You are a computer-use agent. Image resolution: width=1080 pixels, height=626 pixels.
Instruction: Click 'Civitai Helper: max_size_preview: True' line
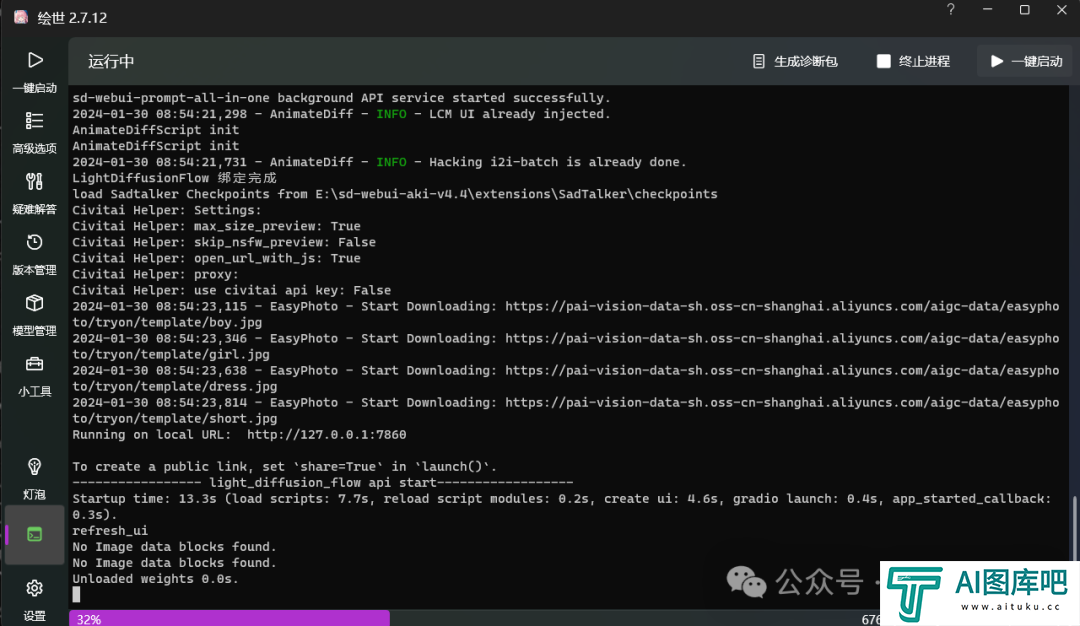[216, 226]
